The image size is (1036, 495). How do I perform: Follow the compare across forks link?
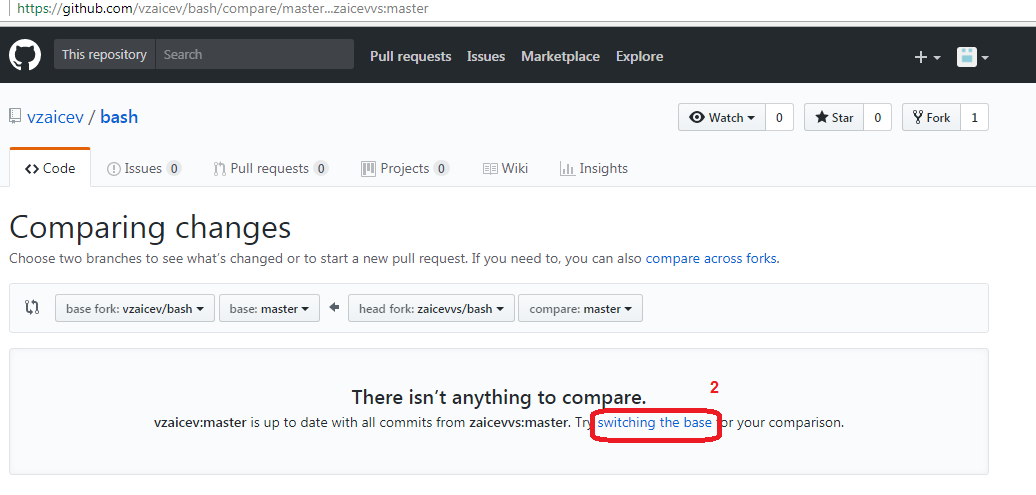tap(711, 258)
